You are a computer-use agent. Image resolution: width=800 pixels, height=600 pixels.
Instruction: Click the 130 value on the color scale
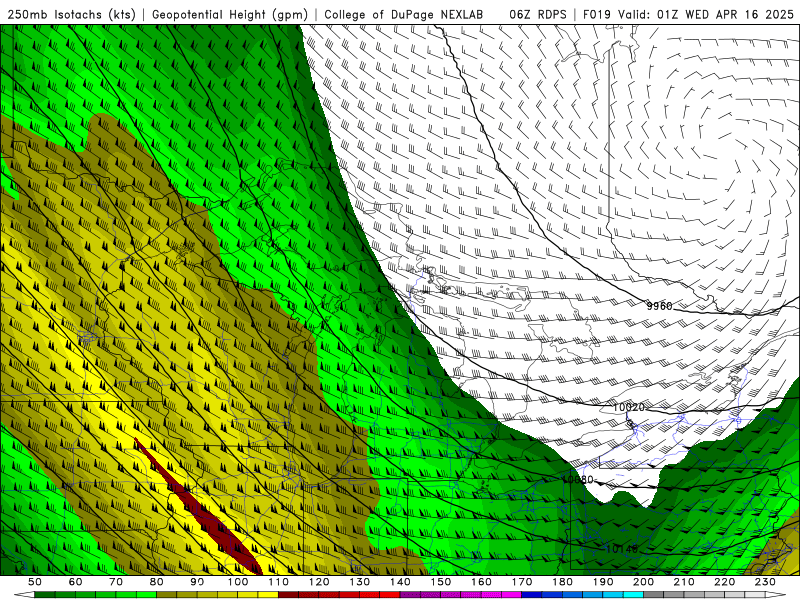pyautogui.click(x=360, y=582)
